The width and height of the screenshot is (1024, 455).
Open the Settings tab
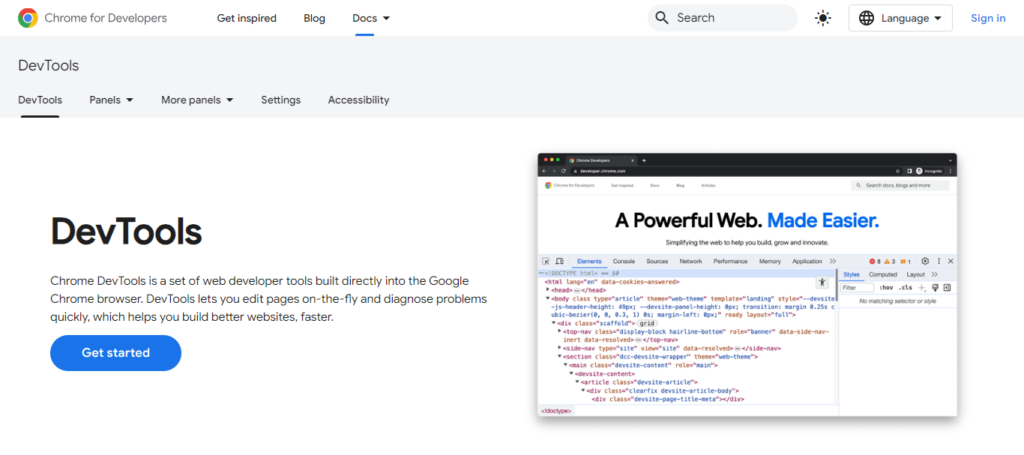click(280, 100)
